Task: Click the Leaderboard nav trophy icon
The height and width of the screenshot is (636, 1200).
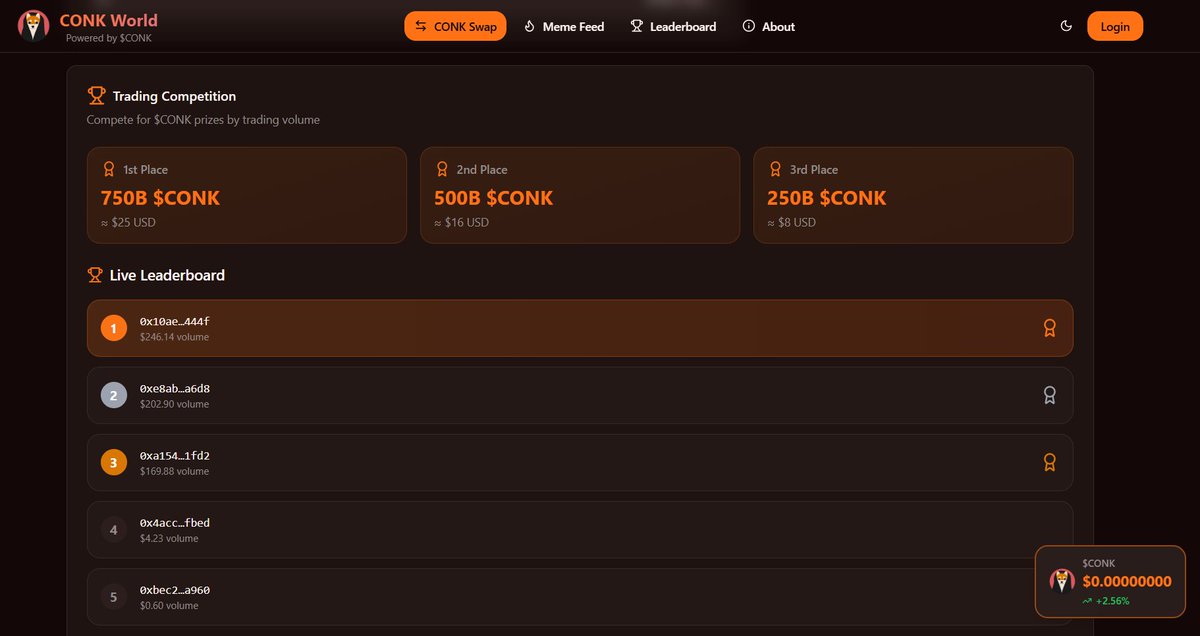Action: (x=637, y=26)
